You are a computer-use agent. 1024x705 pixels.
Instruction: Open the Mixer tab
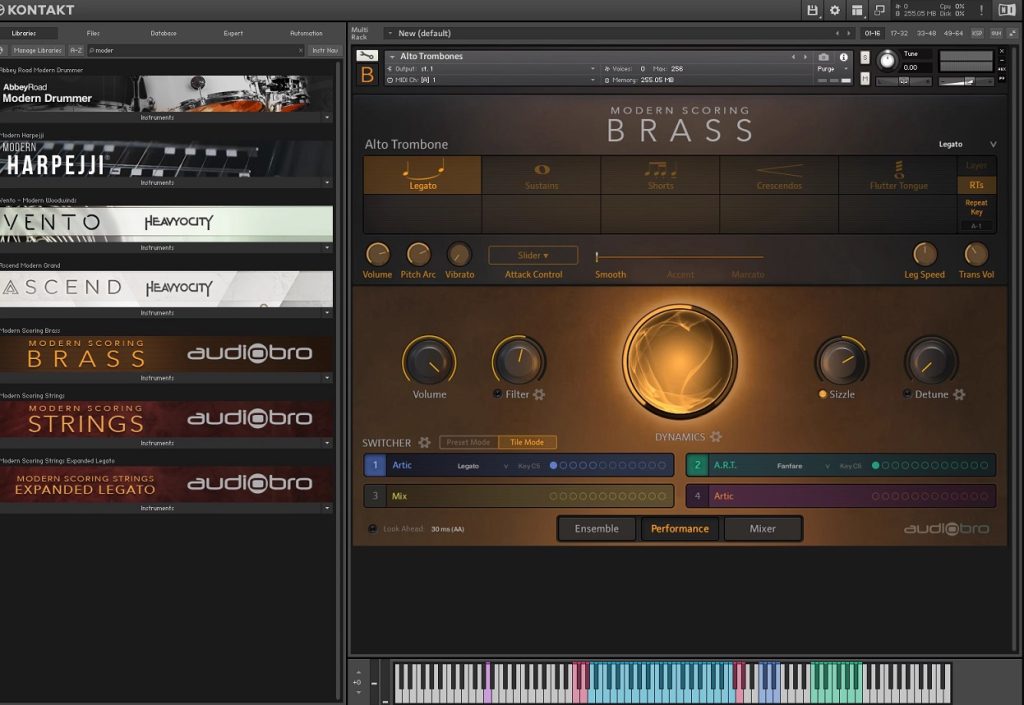762,529
